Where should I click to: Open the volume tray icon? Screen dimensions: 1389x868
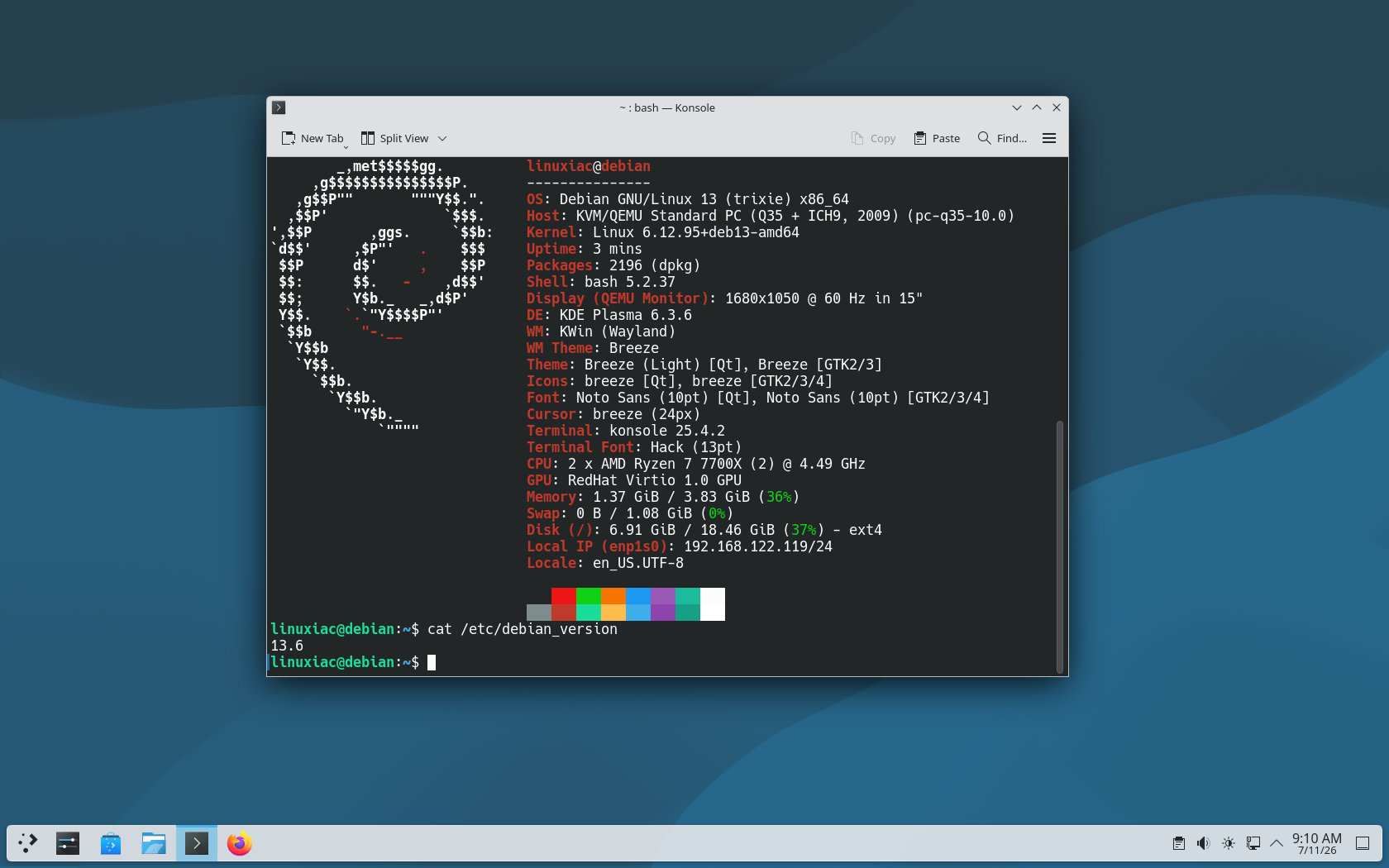(x=1204, y=843)
